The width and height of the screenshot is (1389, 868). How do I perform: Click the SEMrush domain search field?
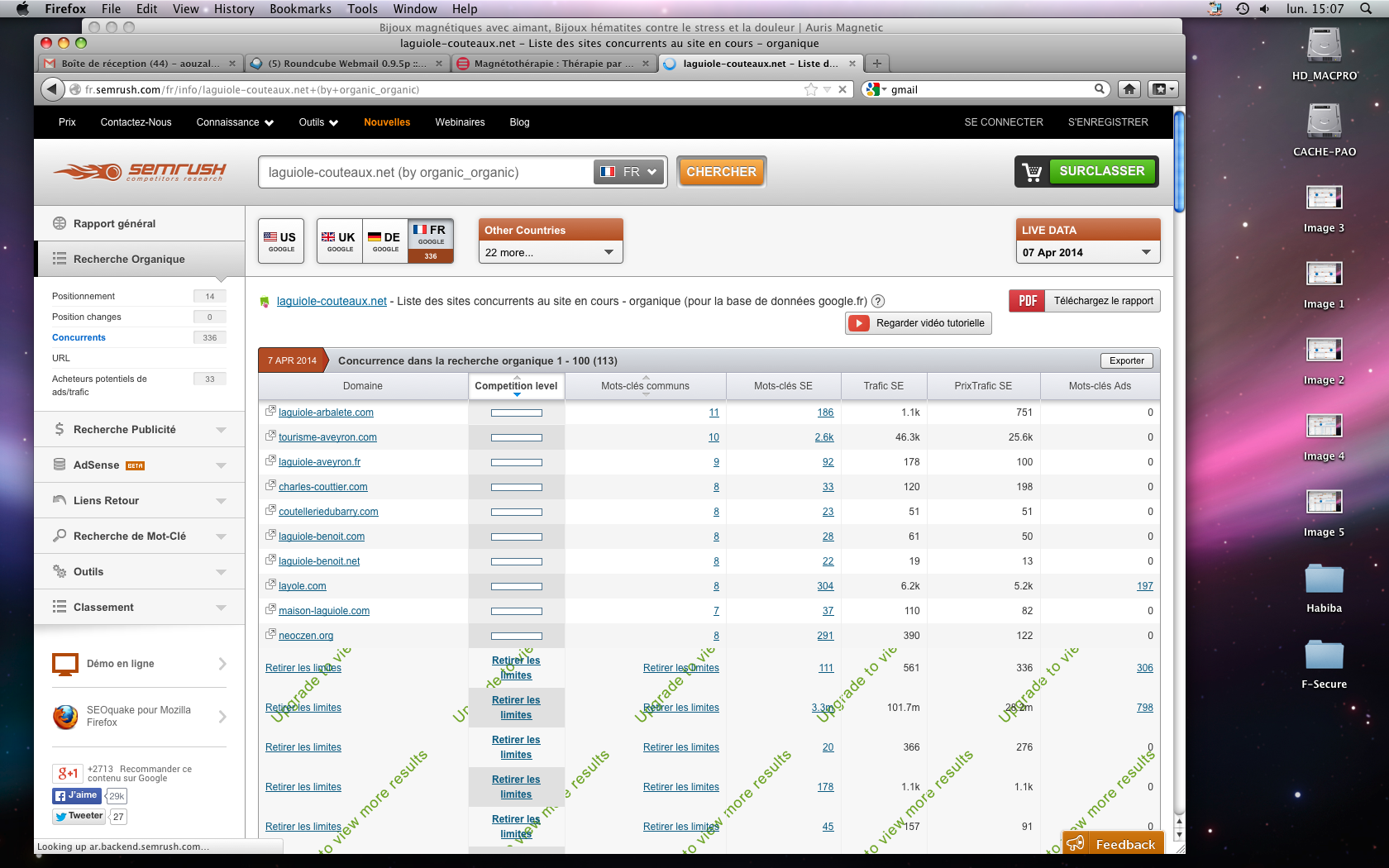click(426, 172)
